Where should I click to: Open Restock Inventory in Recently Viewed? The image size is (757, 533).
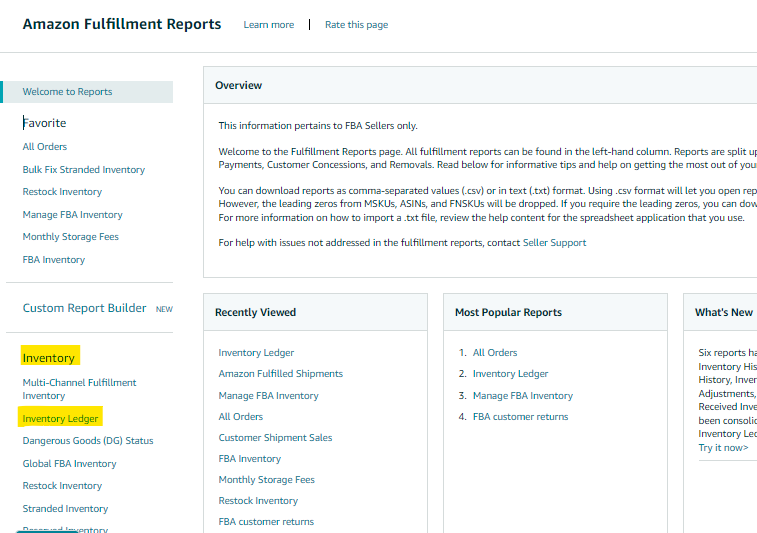258,501
